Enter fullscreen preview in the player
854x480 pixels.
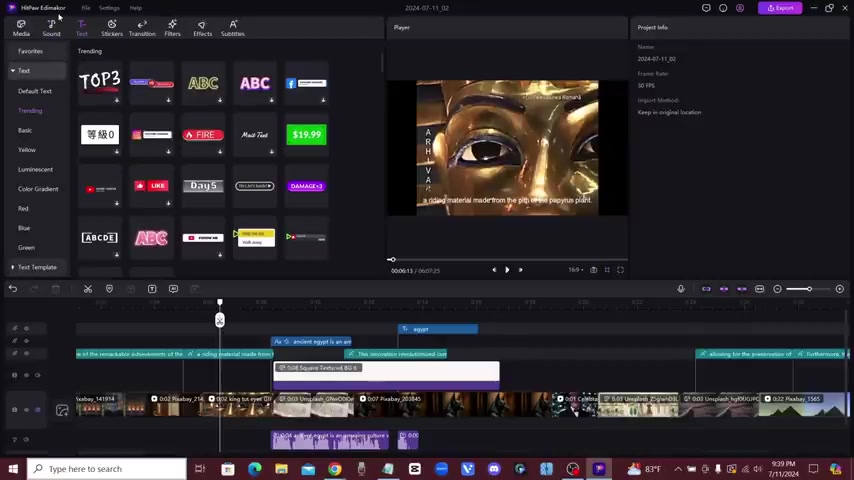(x=620, y=270)
